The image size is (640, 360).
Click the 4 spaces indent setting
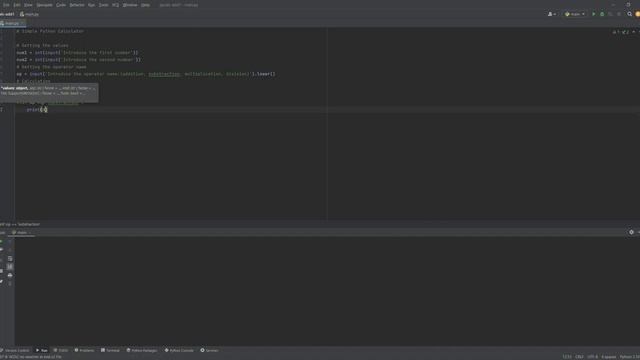(609, 357)
